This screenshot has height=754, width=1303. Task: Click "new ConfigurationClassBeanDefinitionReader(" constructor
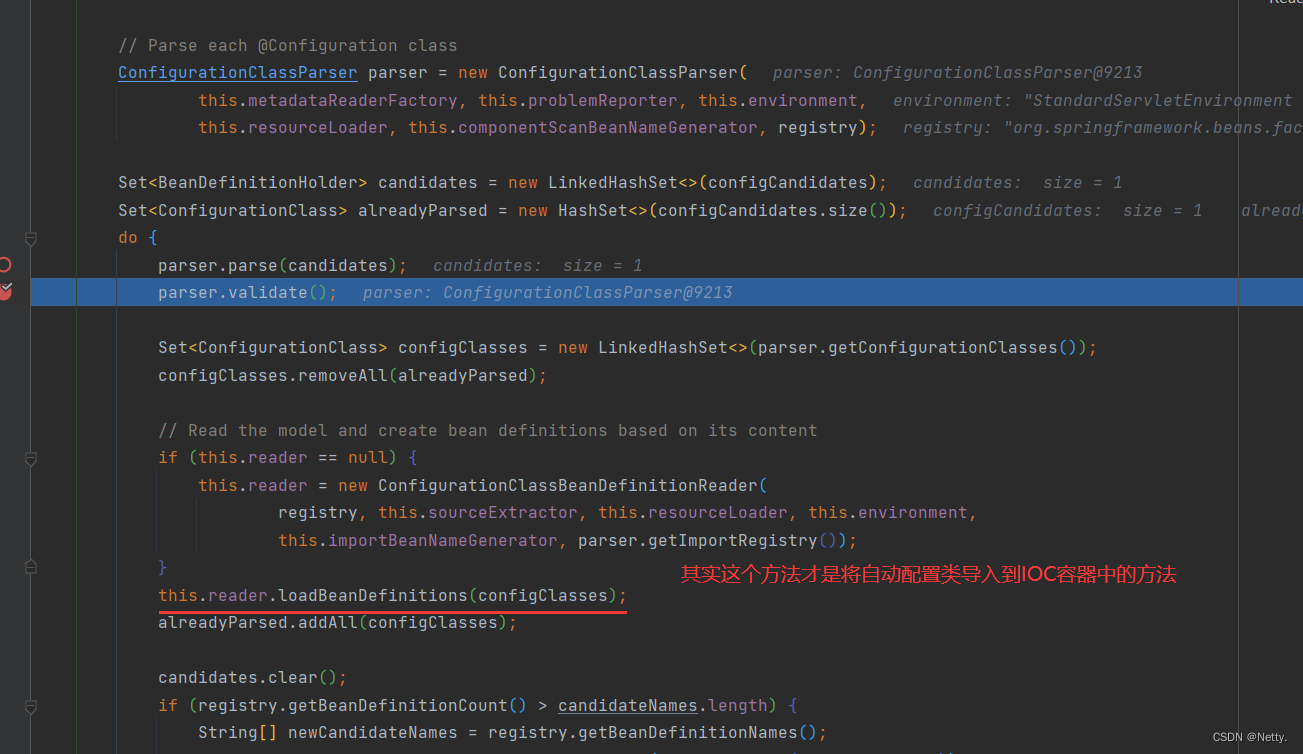(x=553, y=485)
